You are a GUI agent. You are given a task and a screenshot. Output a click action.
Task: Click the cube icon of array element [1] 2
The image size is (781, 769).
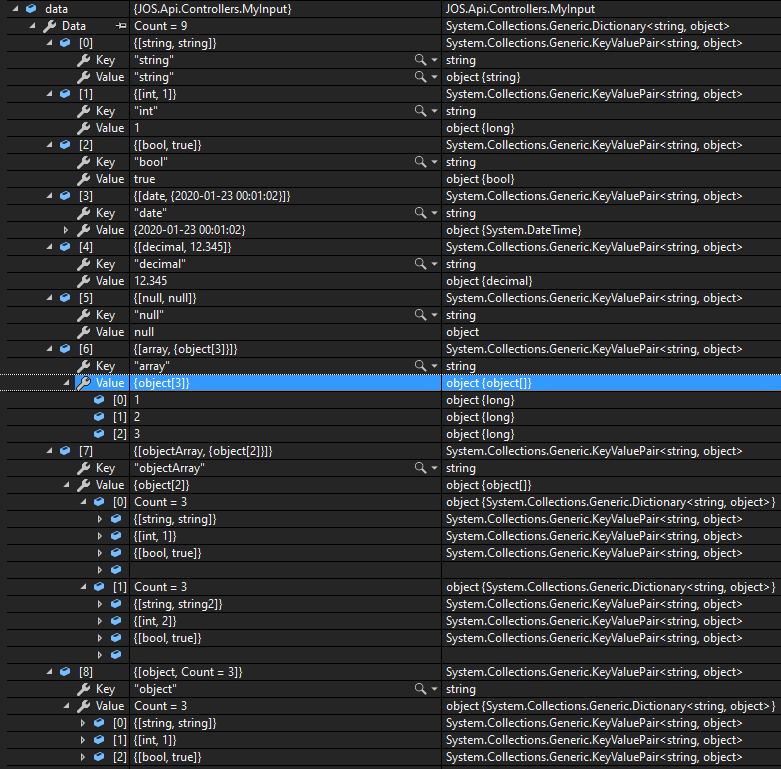click(99, 416)
